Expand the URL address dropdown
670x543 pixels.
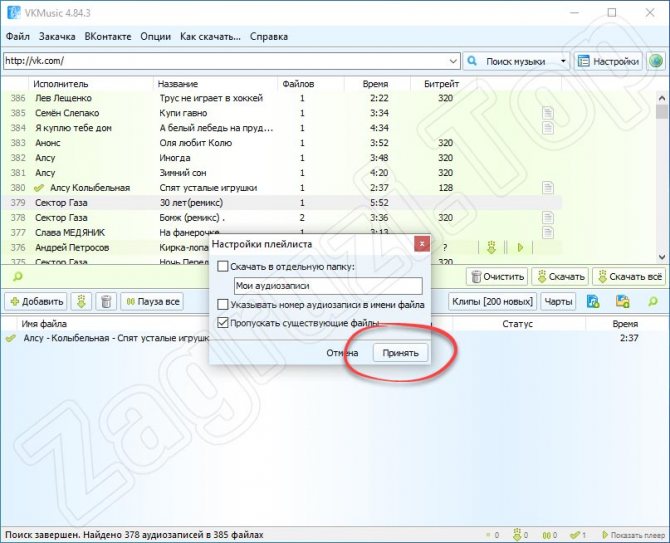click(x=453, y=61)
